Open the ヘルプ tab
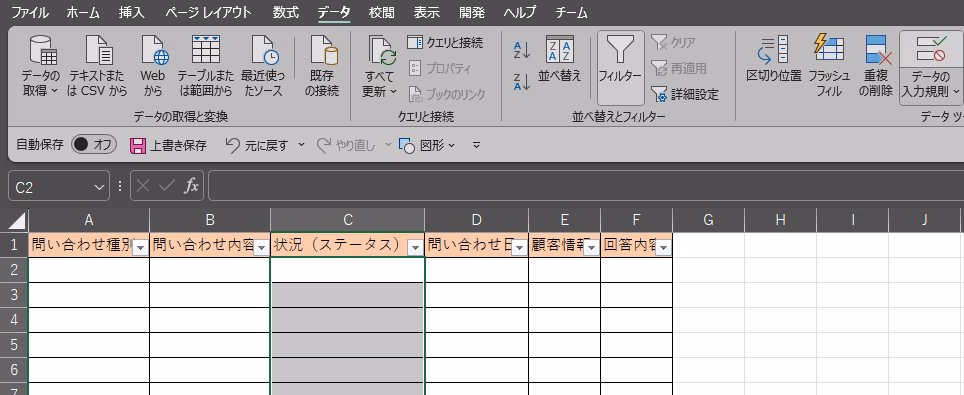Viewport: 964px width, 395px height. [520, 12]
